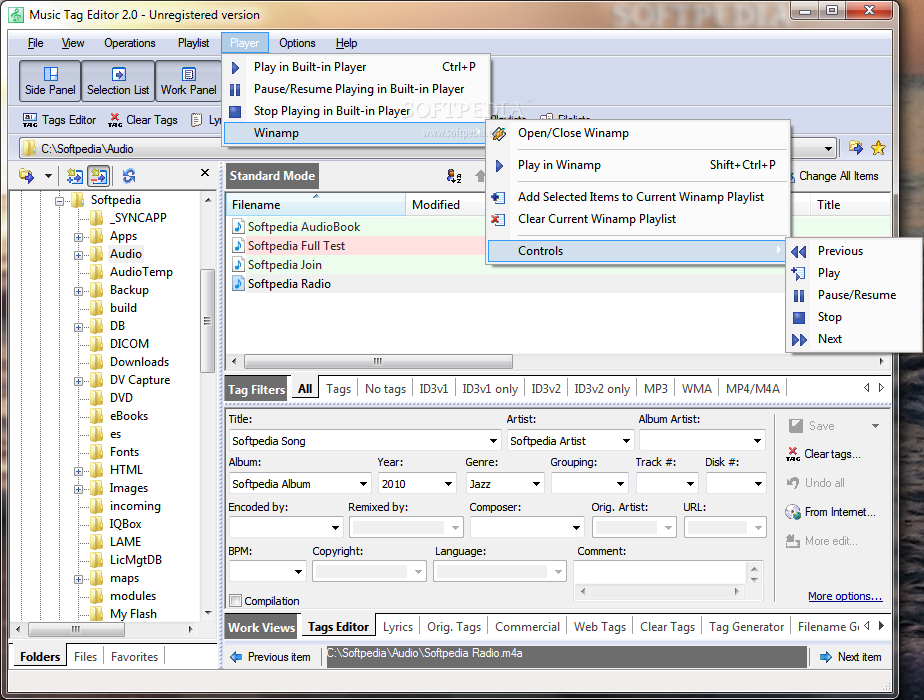The image size is (924, 700).
Task: Click the browse folder icon beside the path
Action: (856, 148)
